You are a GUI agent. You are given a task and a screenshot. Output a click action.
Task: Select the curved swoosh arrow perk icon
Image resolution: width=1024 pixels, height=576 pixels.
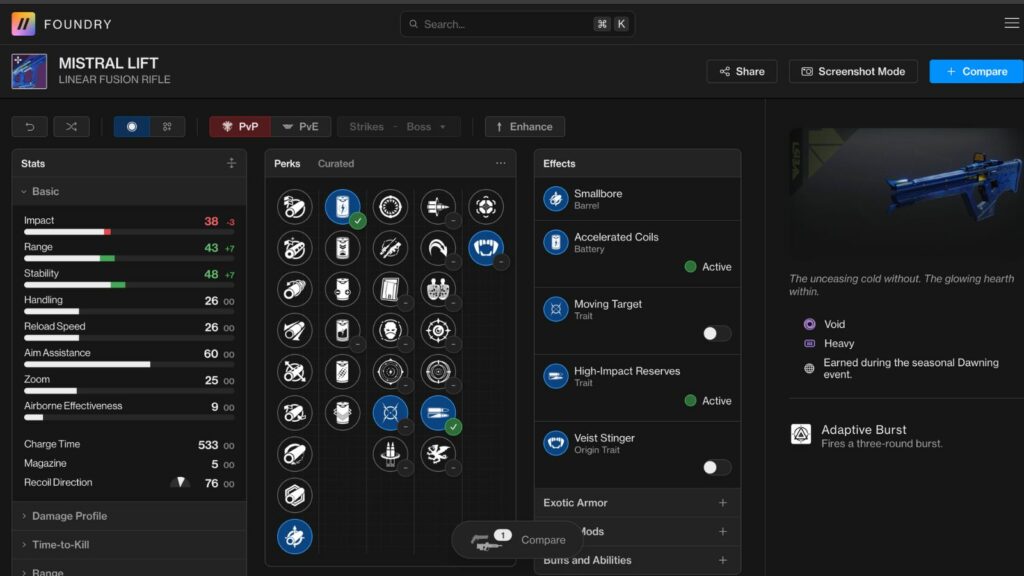coord(438,248)
